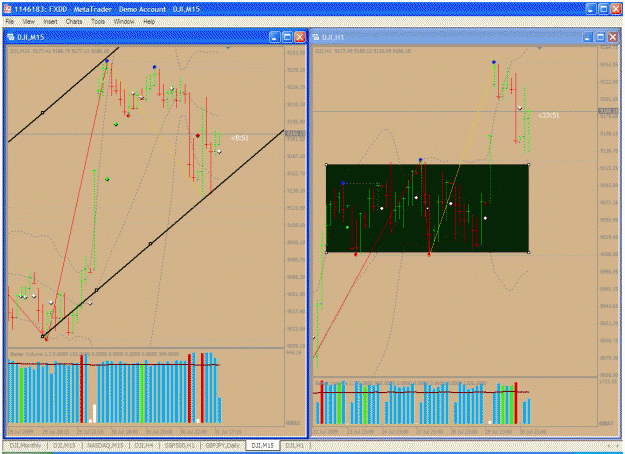Switch to the DJI,H1 chart tab
The image size is (625, 454).
(x=295, y=445)
